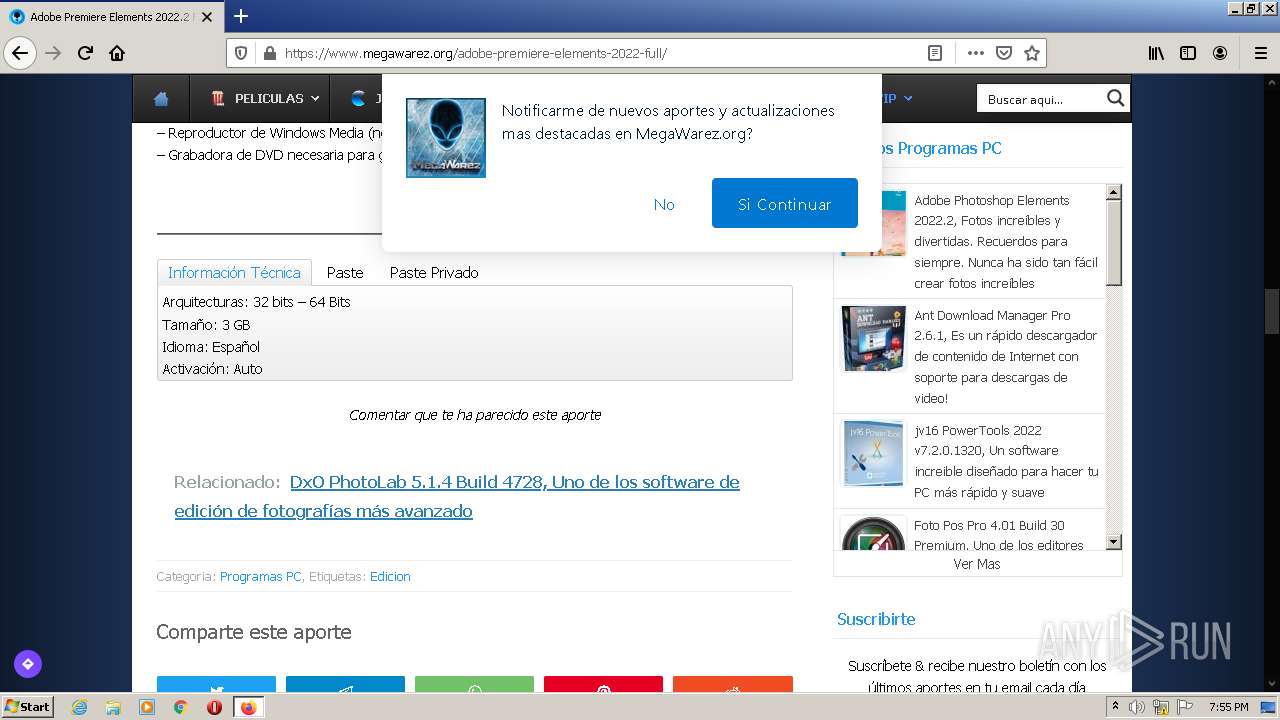The image size is (1280, 720).
Task: Launch Internet Explorer from the taskbar
Action: click(x=79, y=707)
